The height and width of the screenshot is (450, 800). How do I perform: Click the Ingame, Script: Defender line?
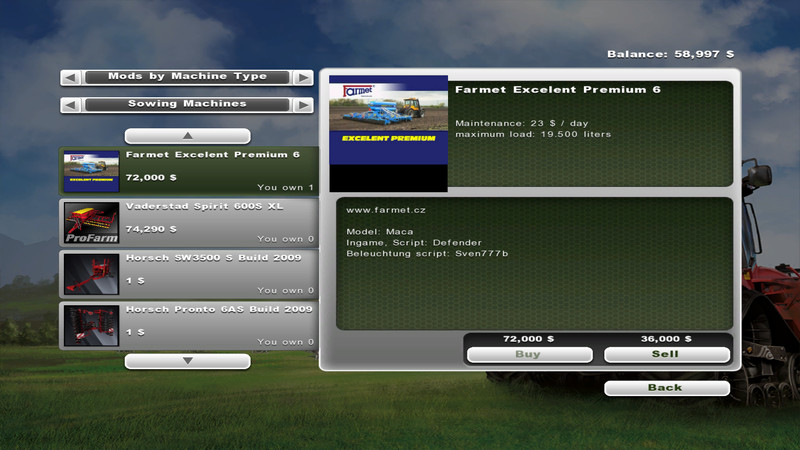(414, 243)
